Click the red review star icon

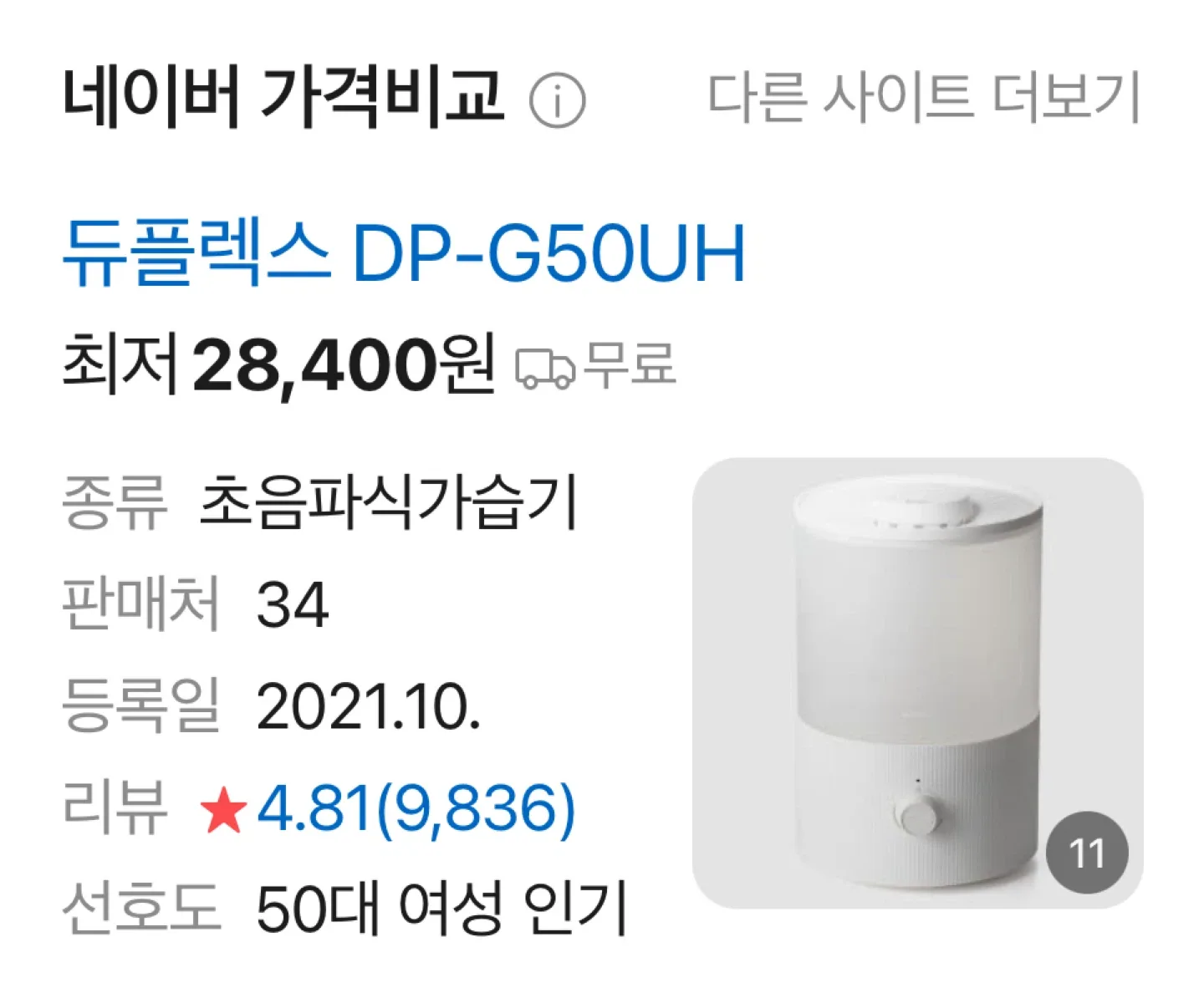tap(223, 812)
